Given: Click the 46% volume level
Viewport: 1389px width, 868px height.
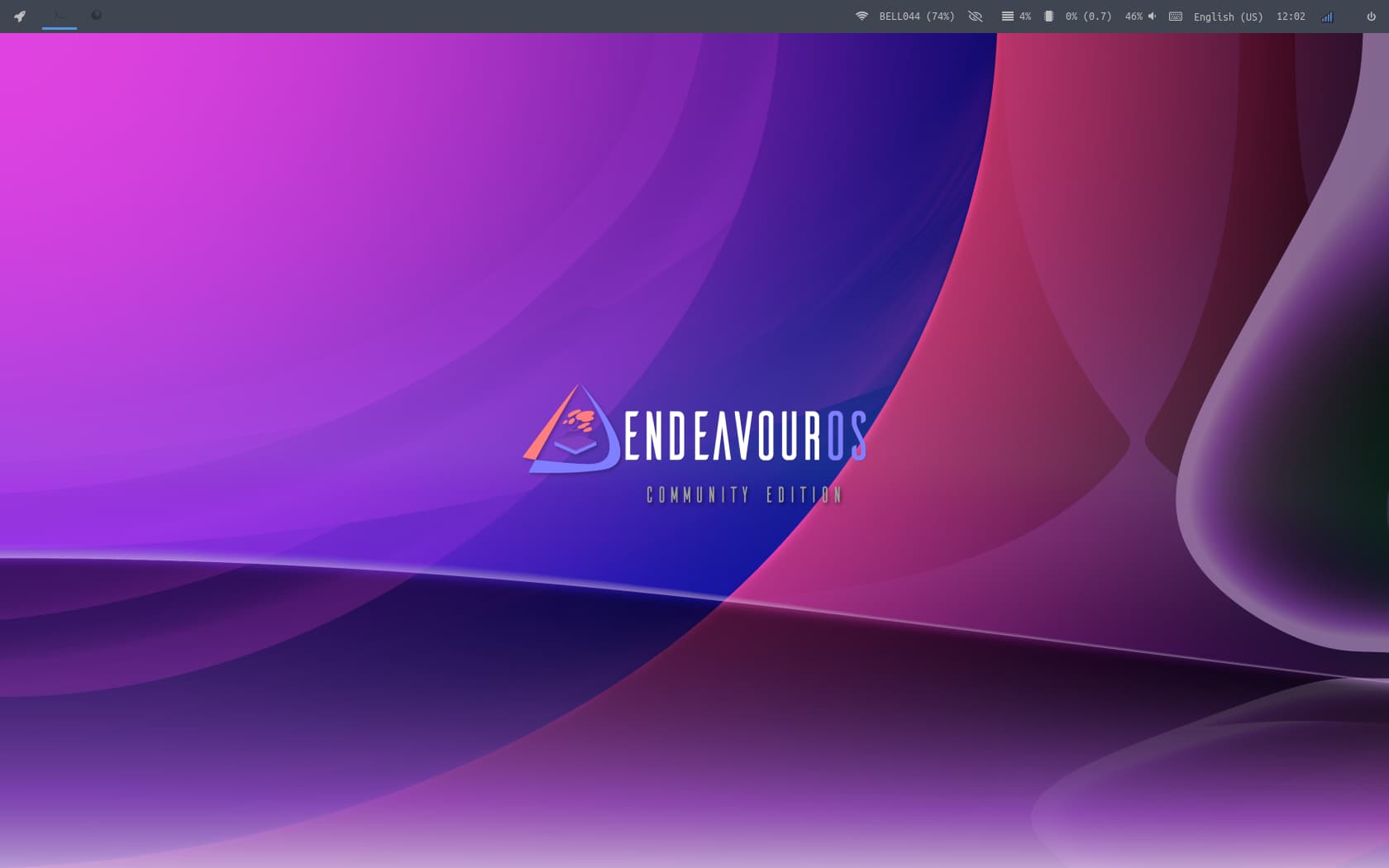Looking at the screenshot, I should click(x=1134, y=17).
